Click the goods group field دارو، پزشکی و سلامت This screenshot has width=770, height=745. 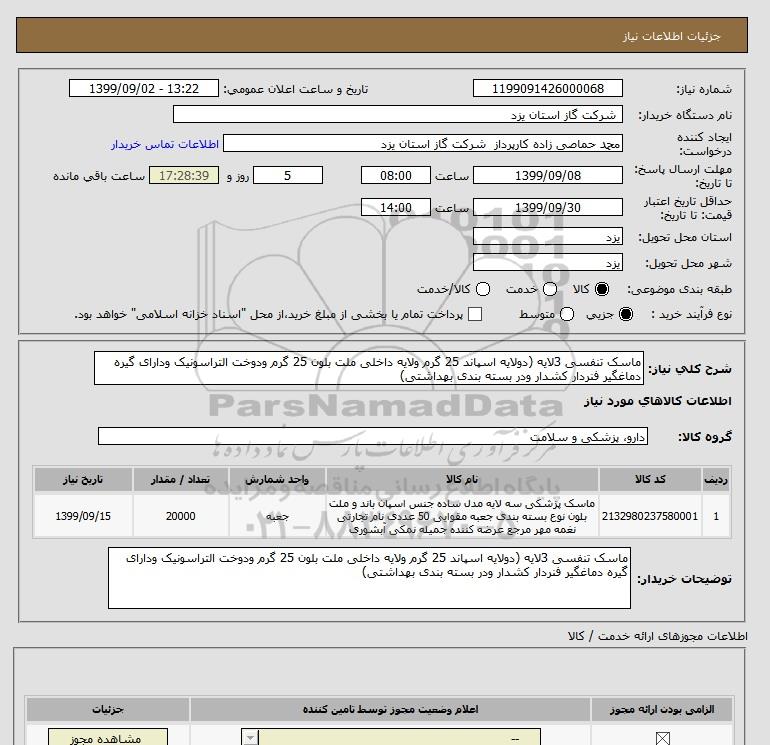point(373,436)
